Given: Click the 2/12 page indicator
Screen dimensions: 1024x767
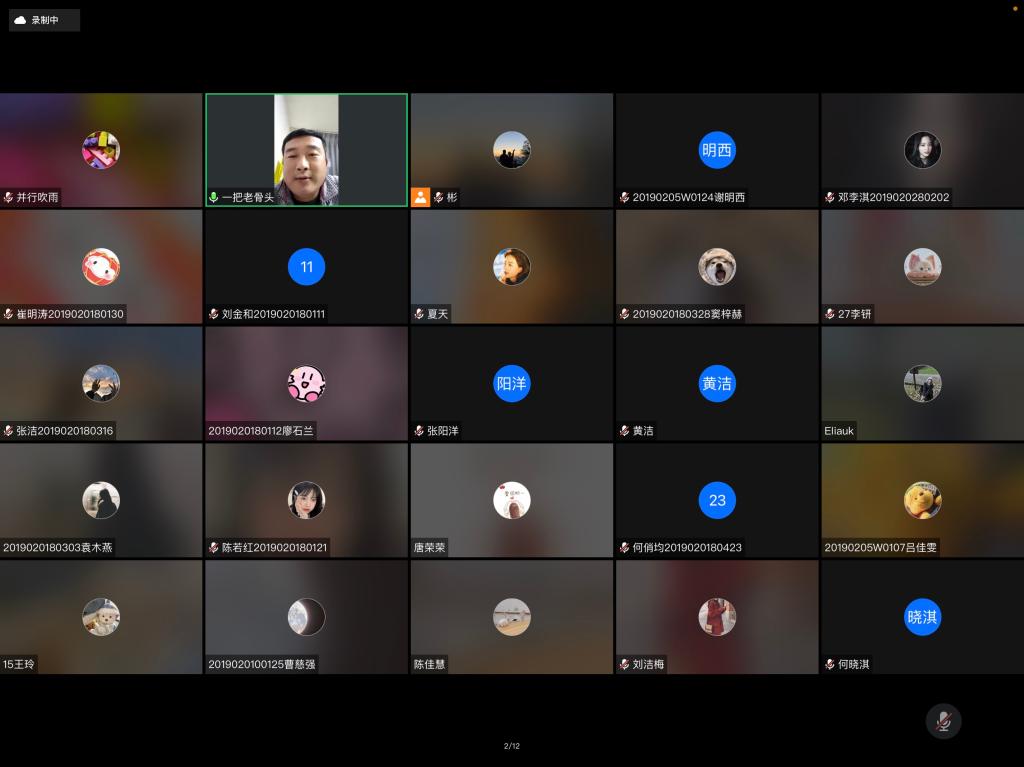Looking at the screenshot, I should (511, 746).
